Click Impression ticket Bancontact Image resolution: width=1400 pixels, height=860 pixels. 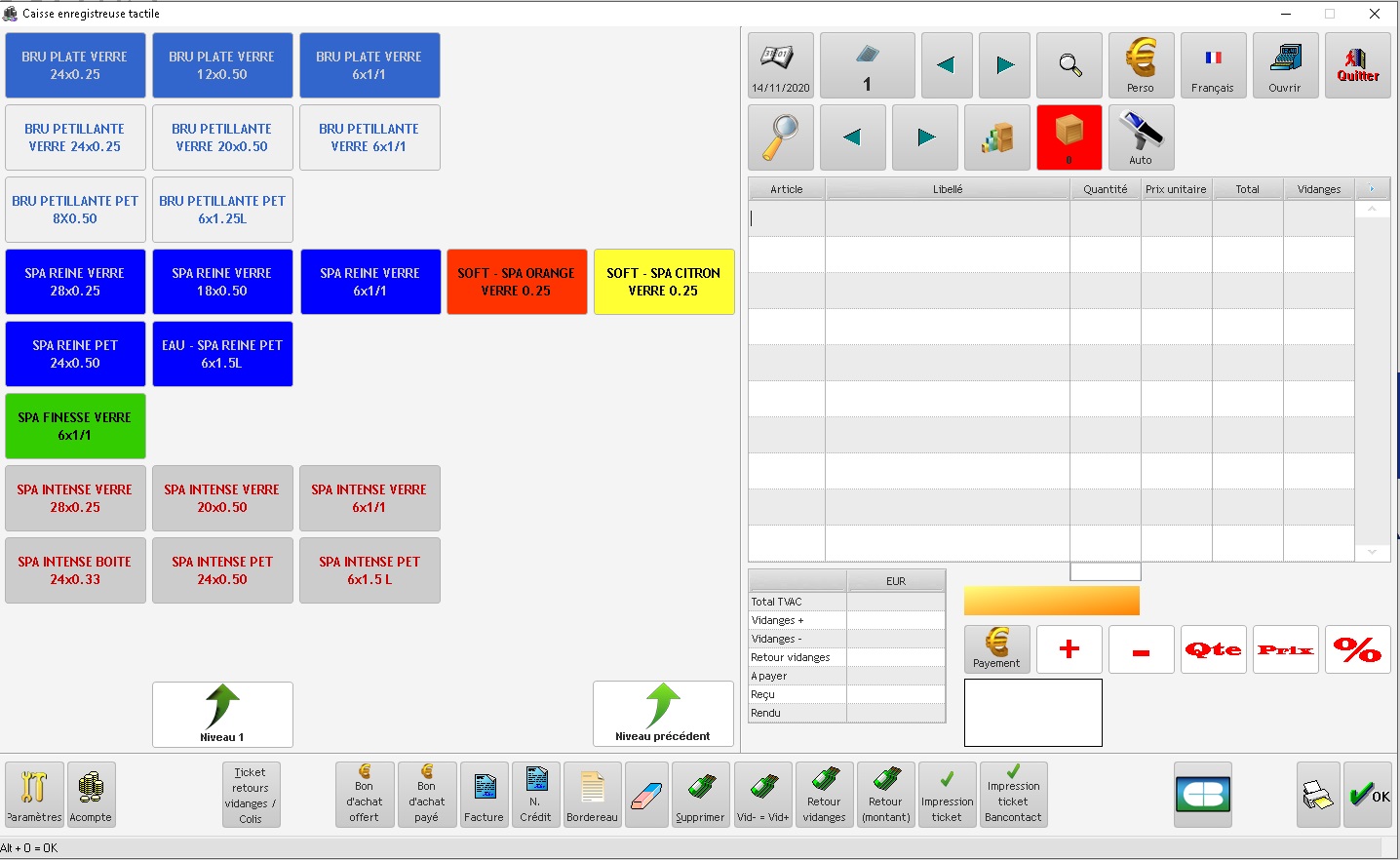(x=1013, y=795)
